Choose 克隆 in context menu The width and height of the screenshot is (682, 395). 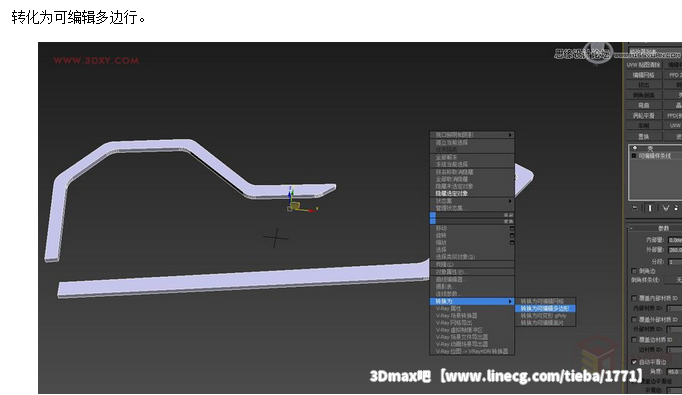[472, 264]
